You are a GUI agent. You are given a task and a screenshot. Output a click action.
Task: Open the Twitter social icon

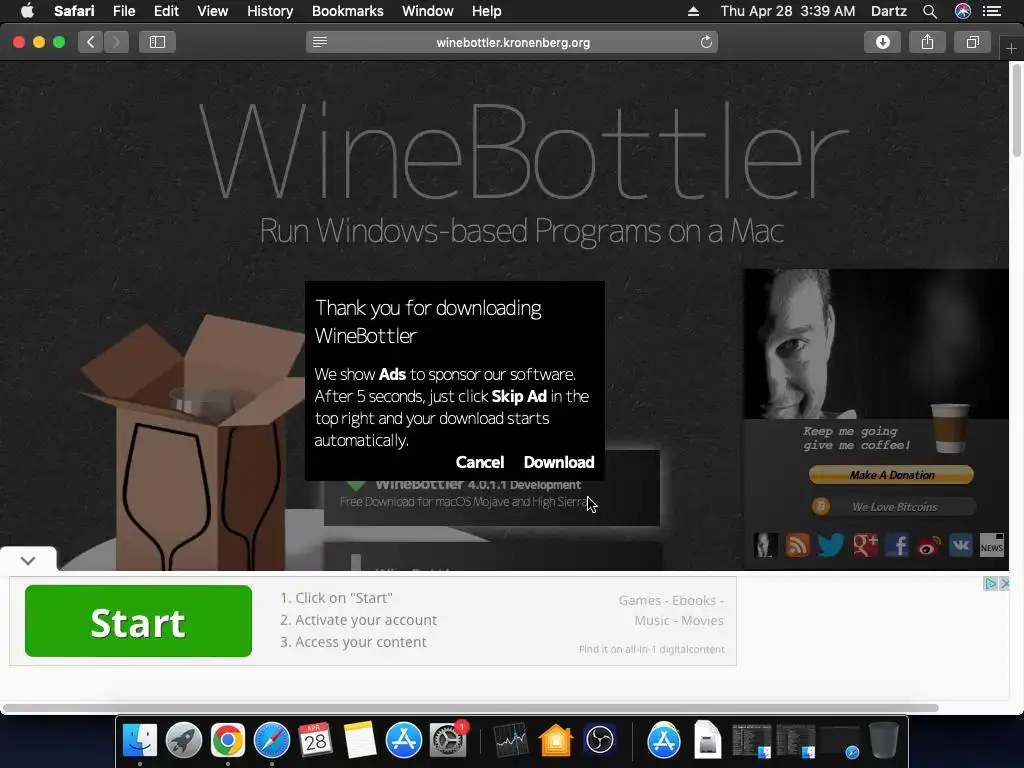(x=831, y=545)
